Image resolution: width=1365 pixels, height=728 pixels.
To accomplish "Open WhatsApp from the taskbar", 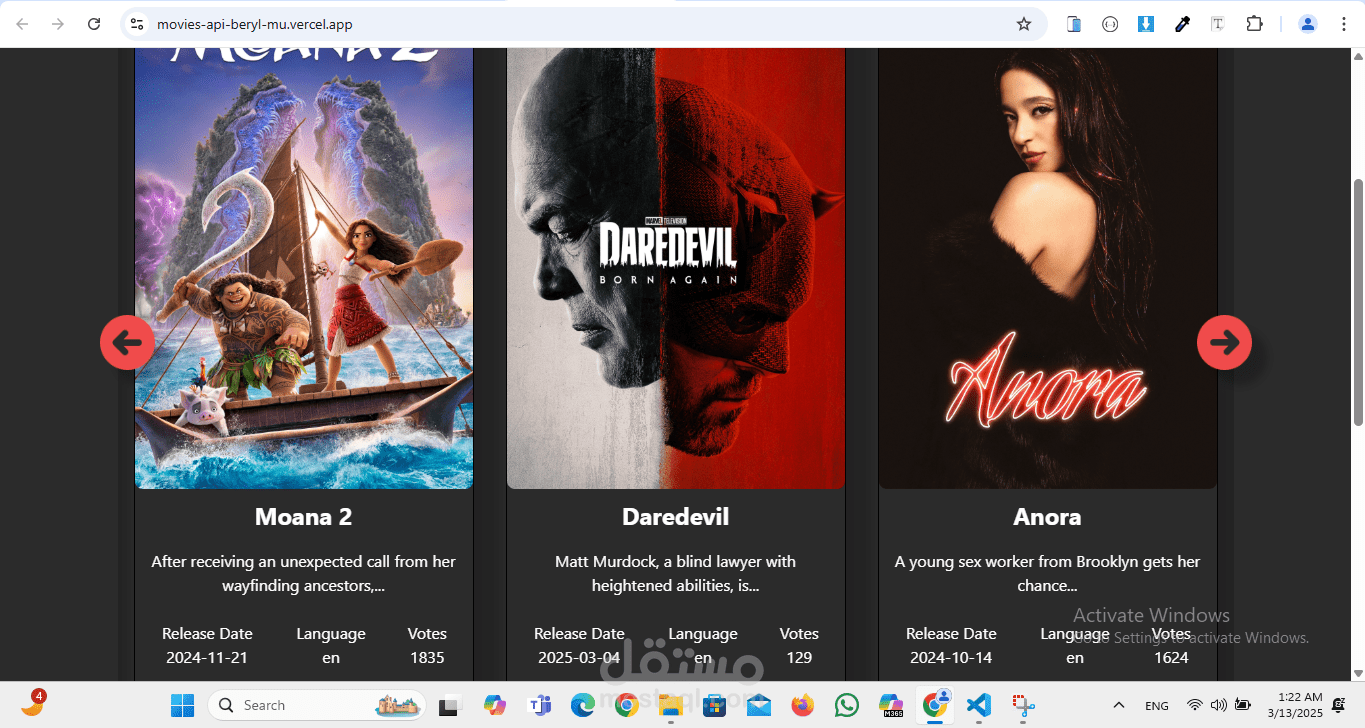I will click(x=847, y=705).
